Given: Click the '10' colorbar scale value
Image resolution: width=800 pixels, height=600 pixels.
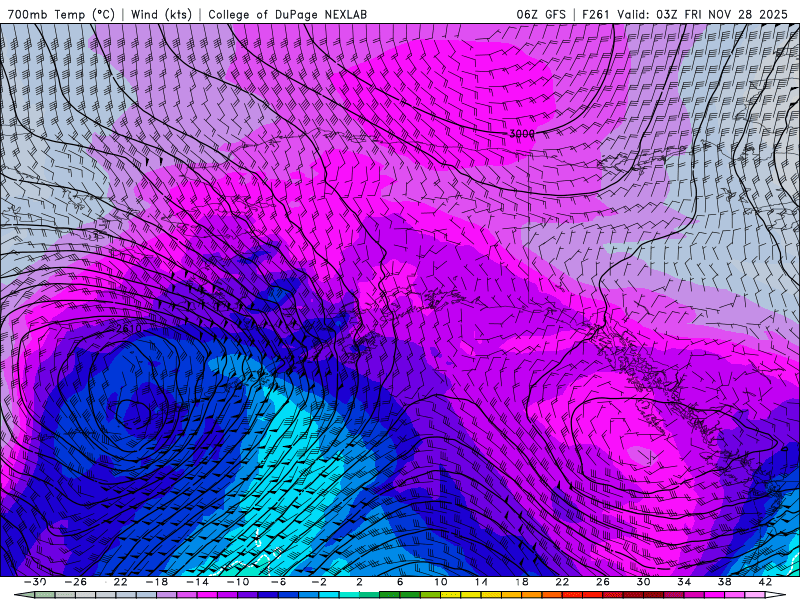Looking at the screenshot, I should click(x=440, y=582).
